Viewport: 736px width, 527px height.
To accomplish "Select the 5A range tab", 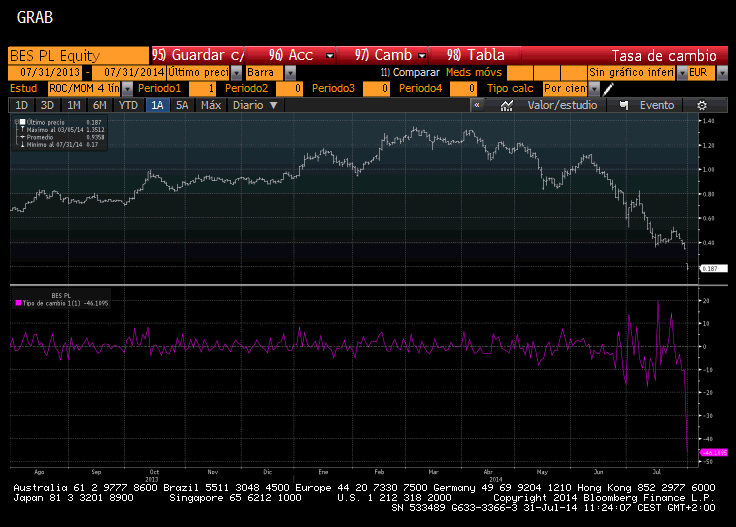I will click(x=182, y=105).
